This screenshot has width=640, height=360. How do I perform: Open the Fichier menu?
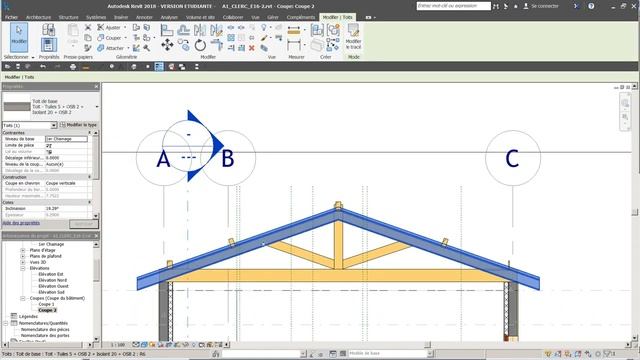click(11, 17)
